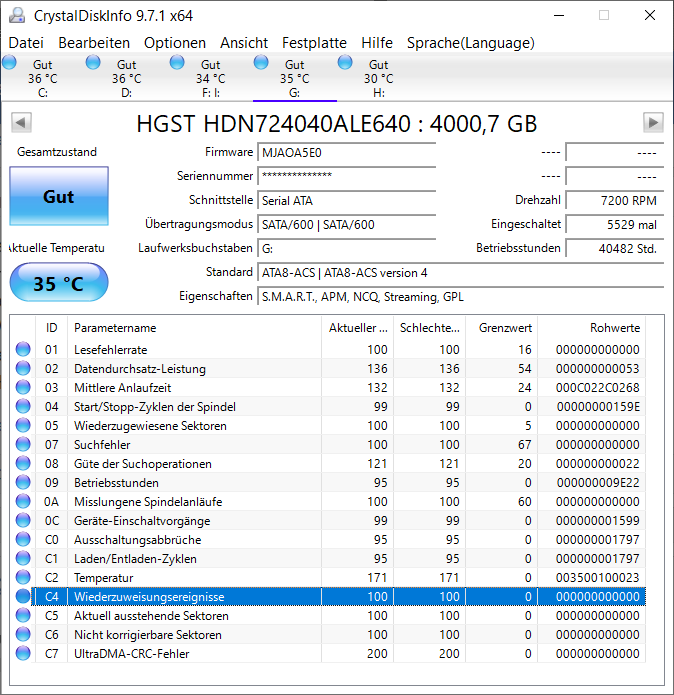Viewport: 674px width, 695px height.
Task: Open the Hilfe menu
Action: (x=377, y=43)
